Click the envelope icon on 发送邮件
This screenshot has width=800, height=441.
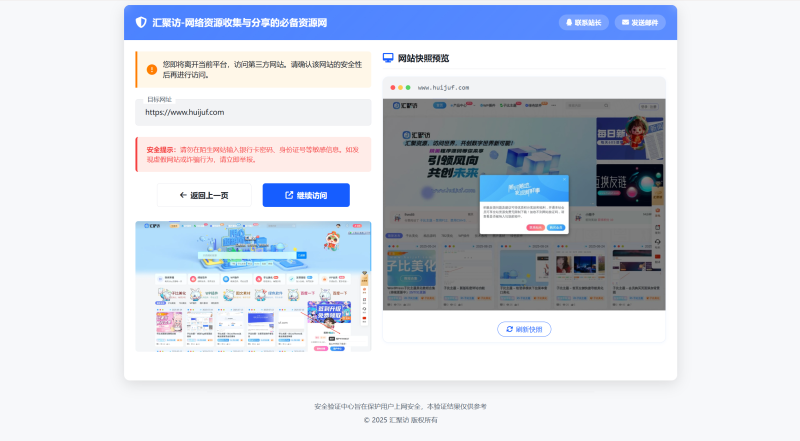(625, 22)
